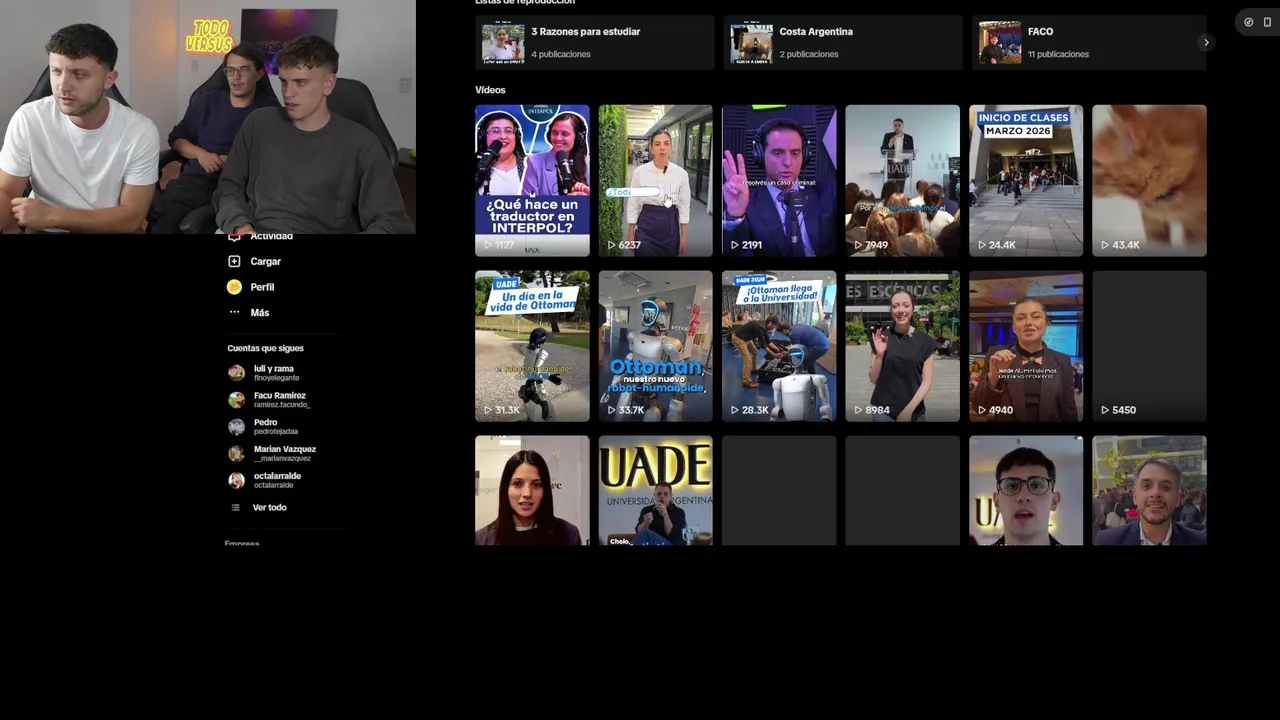Click the circular icon at top-right corner
The image size is (1280, 720).
tap(1248, 22)
